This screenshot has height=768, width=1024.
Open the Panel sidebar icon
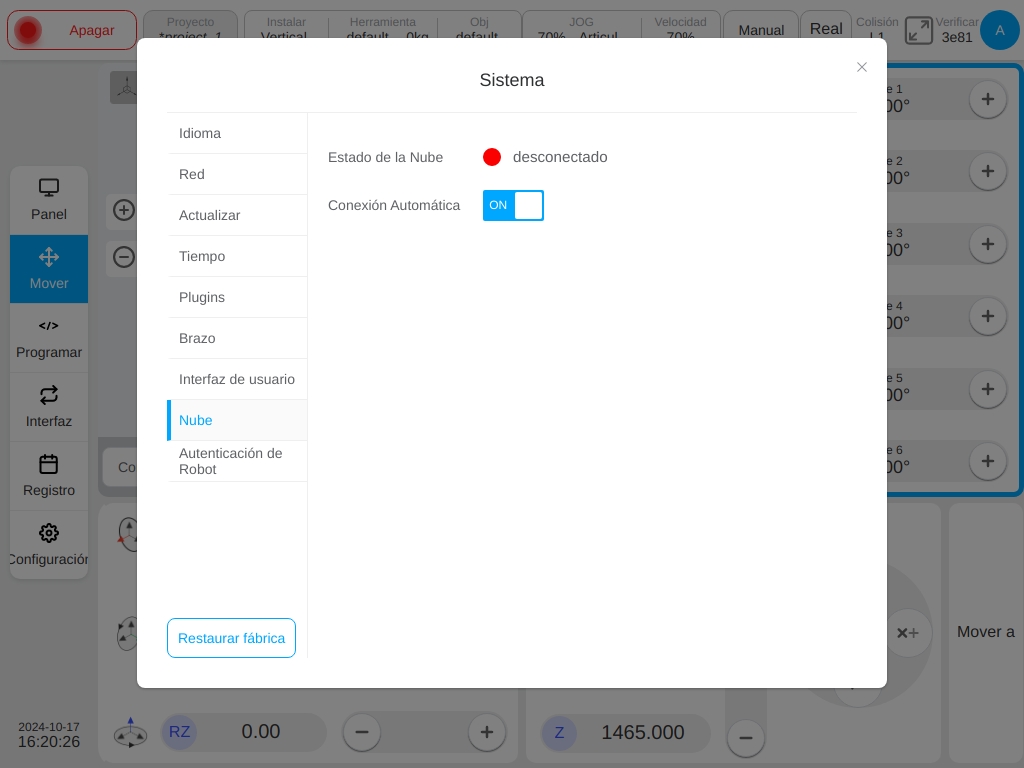click(x=49, y=200)
